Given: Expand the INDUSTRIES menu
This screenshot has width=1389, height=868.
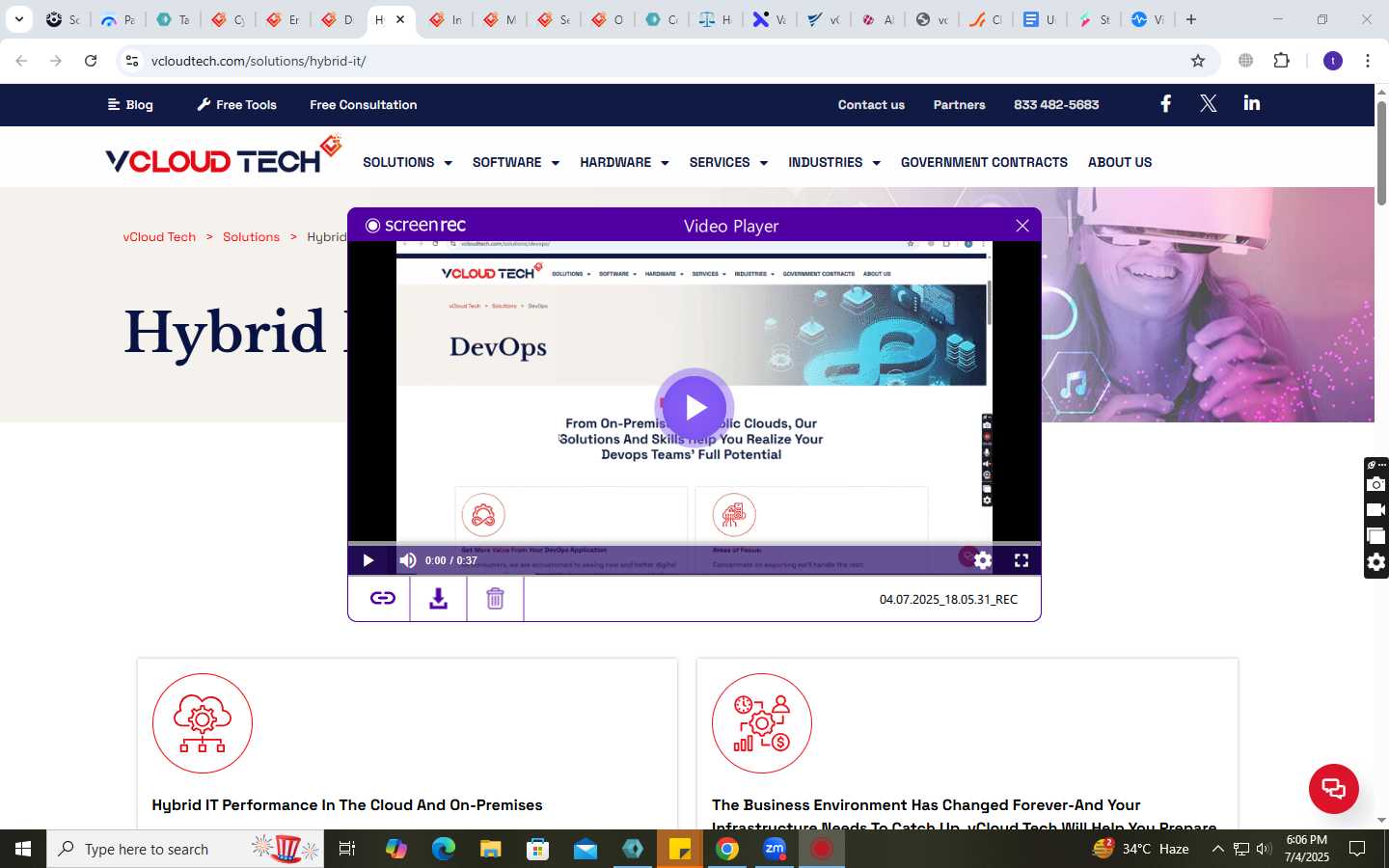Looking at the screenshot, I should [834, 162].
